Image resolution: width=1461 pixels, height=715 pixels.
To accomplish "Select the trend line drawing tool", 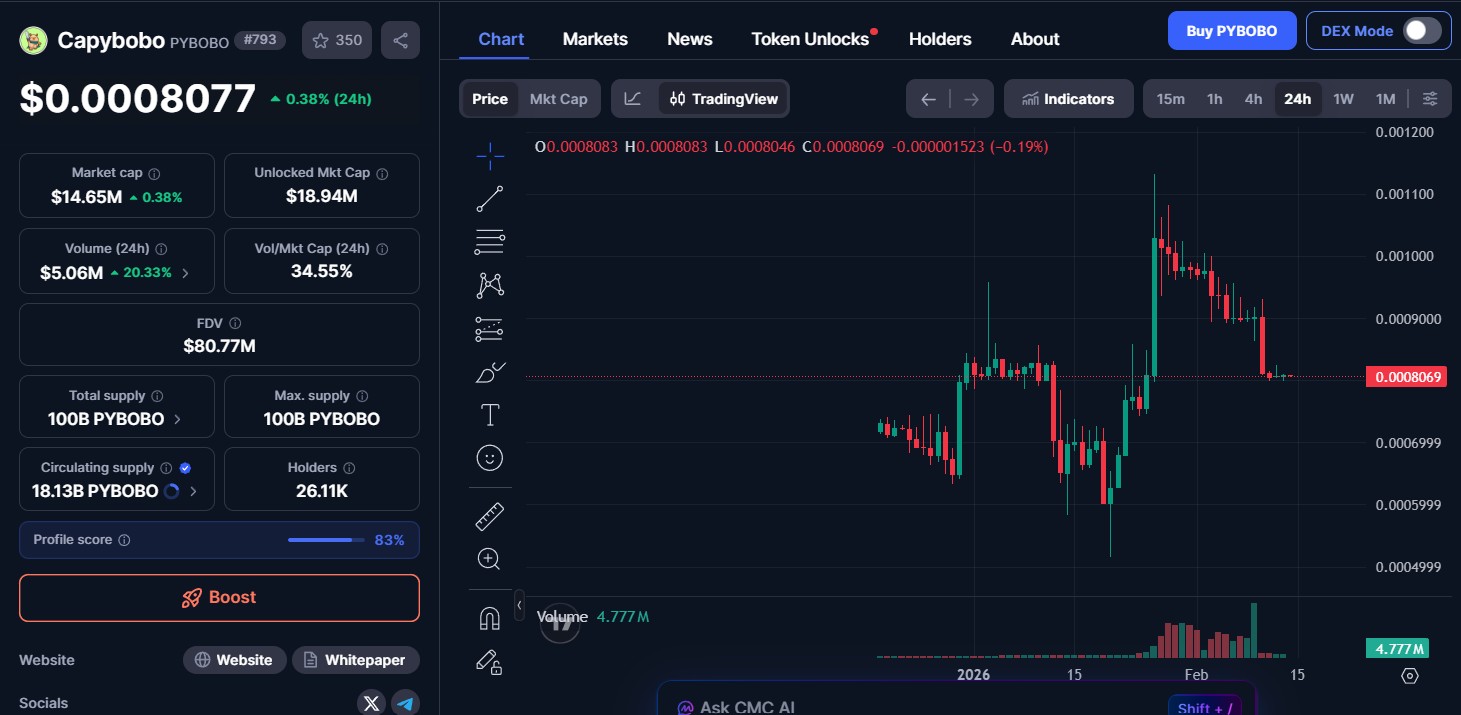I will pyautogui.click(x=490, y=198).
